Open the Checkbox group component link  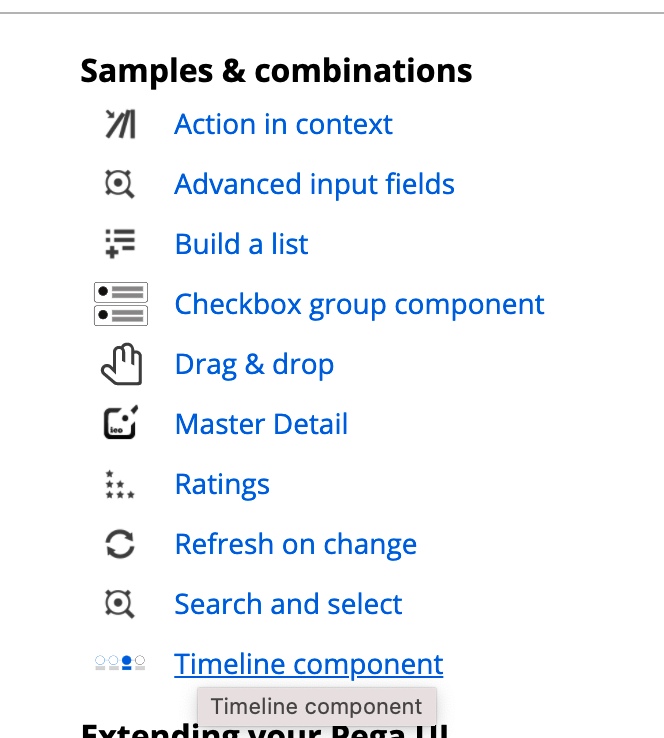pyautogui.click(x=359, y=305)
